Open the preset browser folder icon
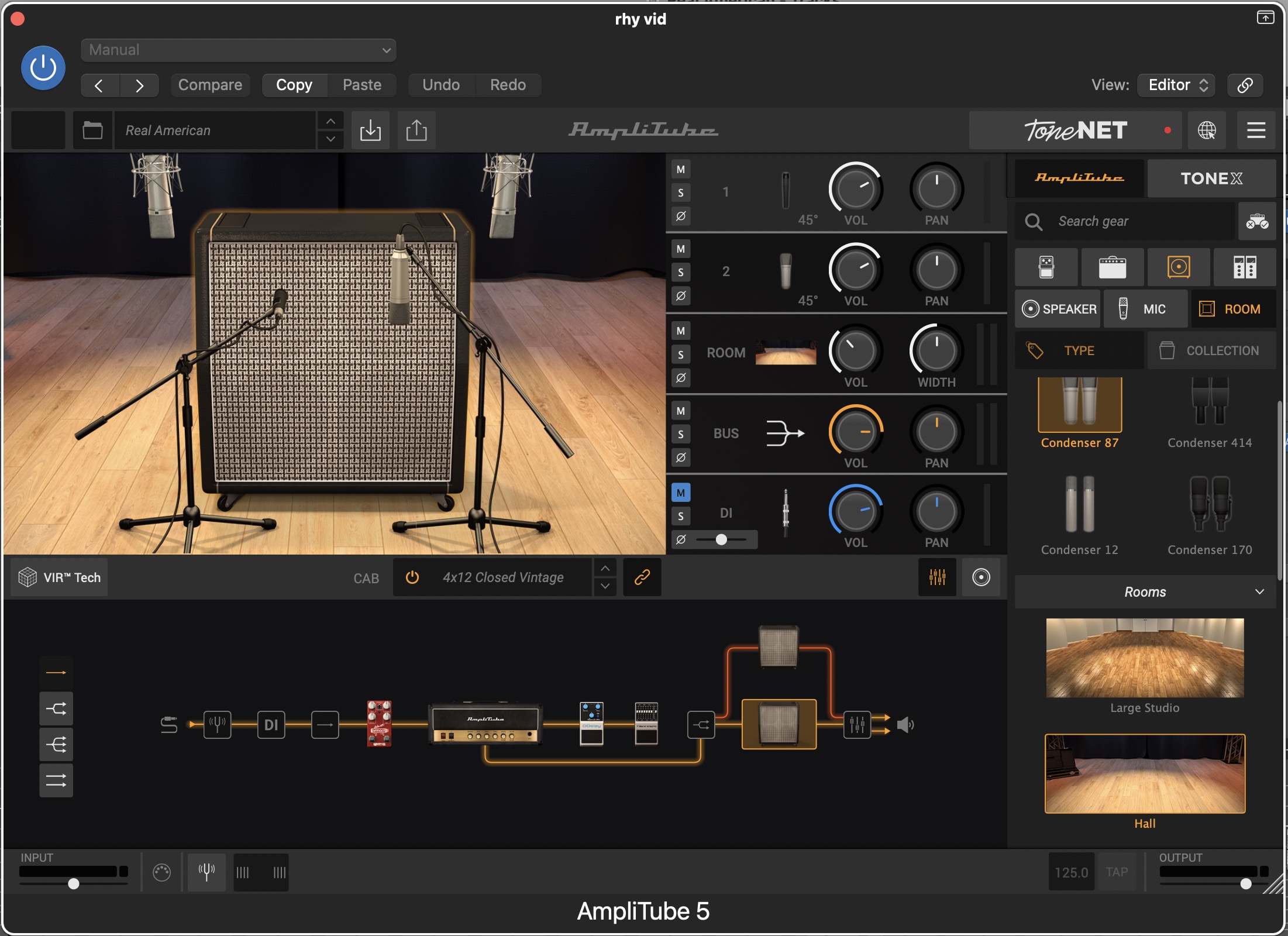This screenshot has height=936, width=1288. (x=92, y=130)
